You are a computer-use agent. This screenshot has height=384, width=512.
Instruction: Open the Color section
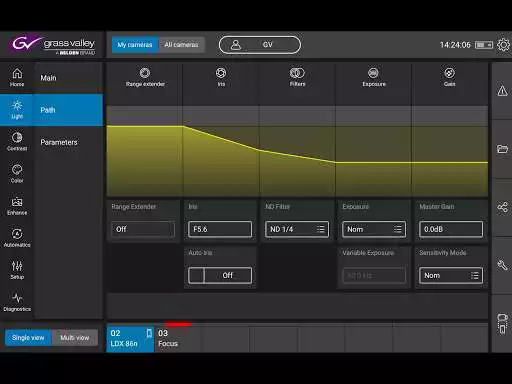(17, 174)
